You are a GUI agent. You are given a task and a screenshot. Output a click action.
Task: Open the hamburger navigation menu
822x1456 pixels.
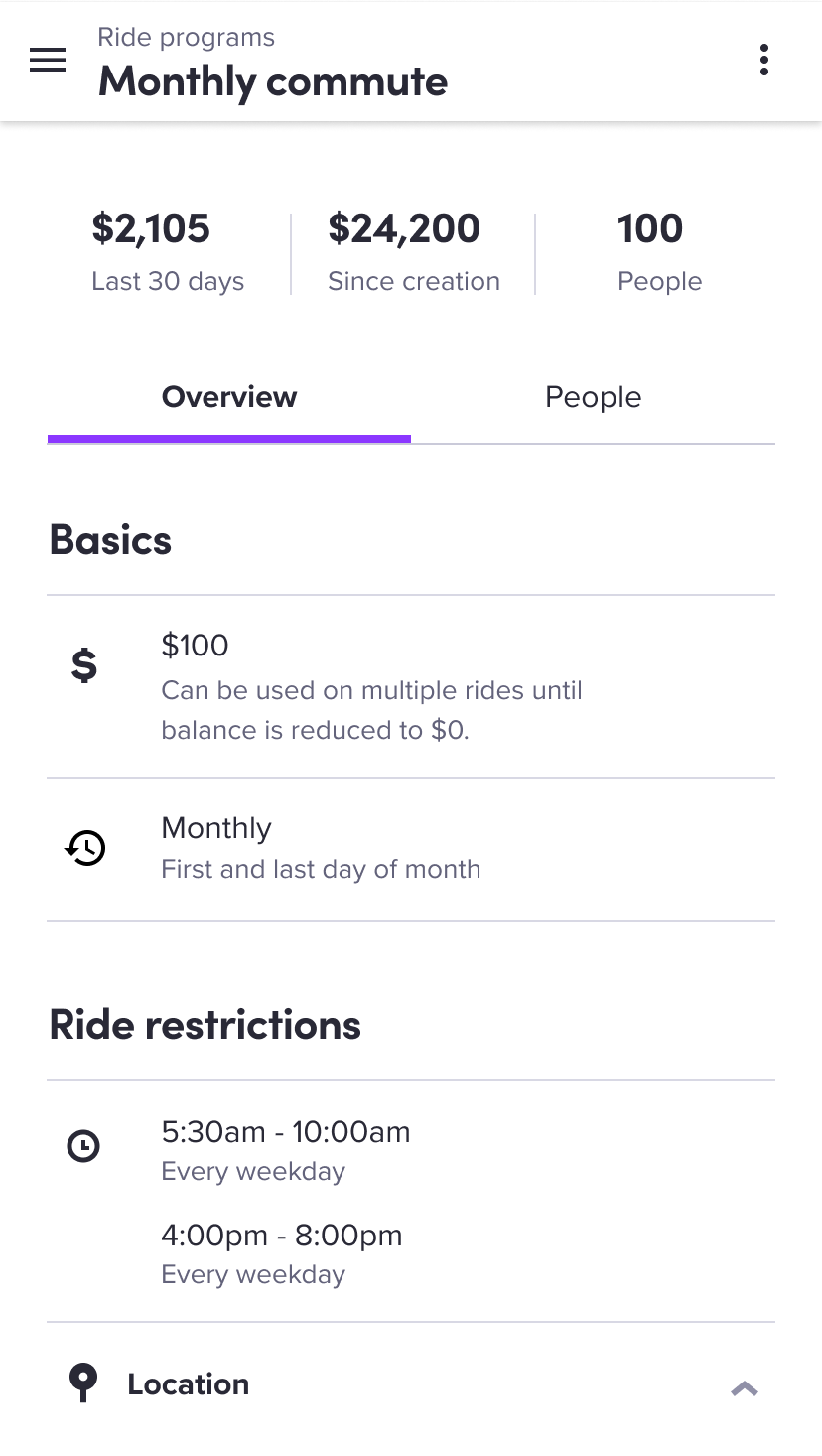pyautogui.click(x=48, y=61)
